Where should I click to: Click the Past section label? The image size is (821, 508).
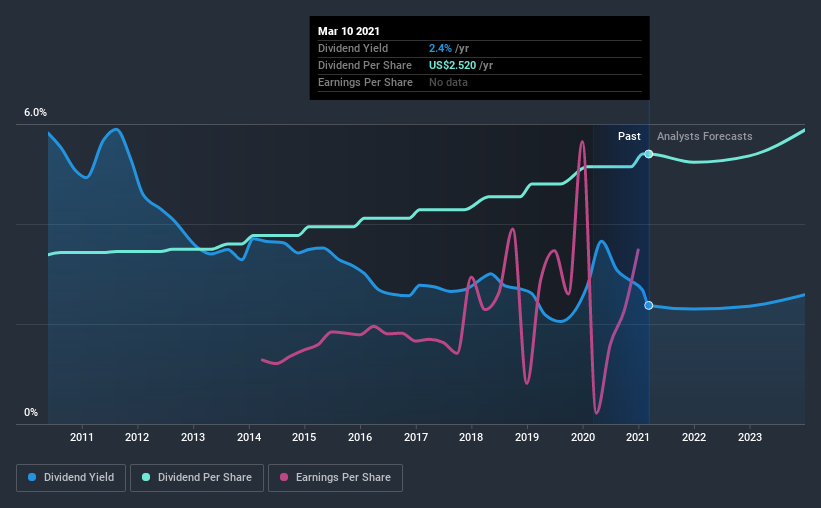(629, 136)
